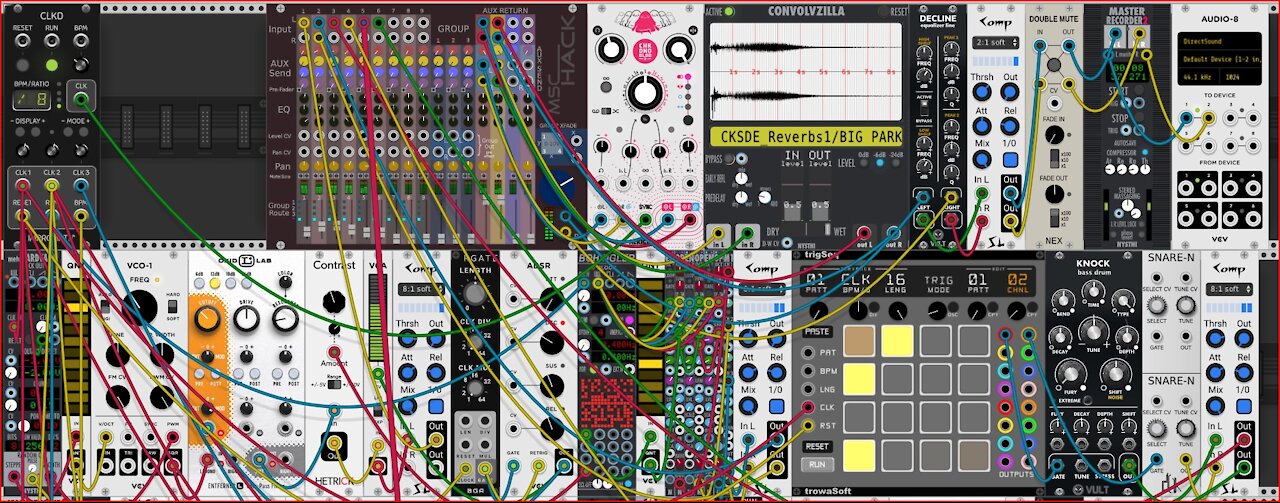Click the BPM/RATIO display on CLKD
Screen dimensions: 1280x503
[x=31, y=99]
